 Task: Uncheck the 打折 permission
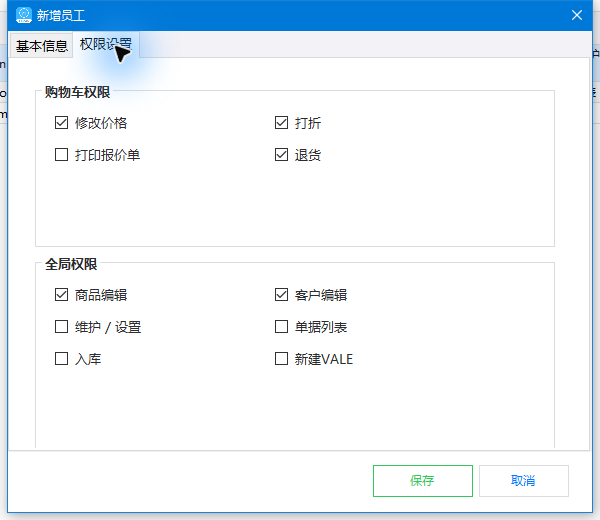tap(281, 122)
